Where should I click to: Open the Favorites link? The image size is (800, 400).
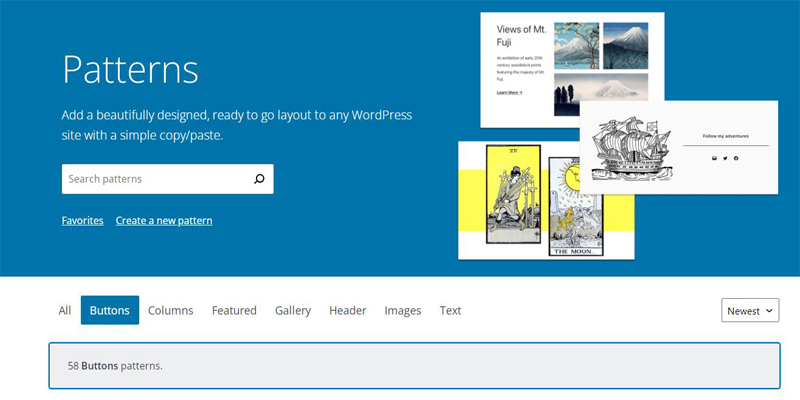coord(83,220)
